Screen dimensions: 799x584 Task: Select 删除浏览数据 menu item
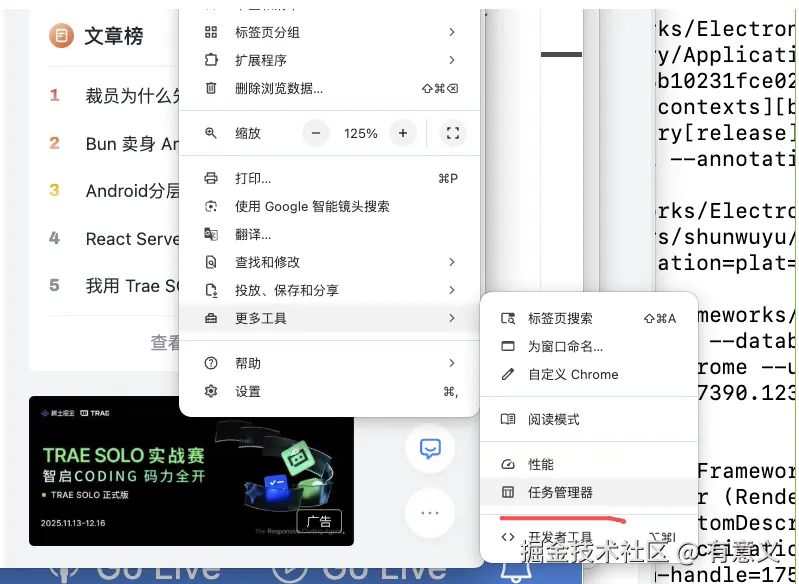click(x=329, y=88)
